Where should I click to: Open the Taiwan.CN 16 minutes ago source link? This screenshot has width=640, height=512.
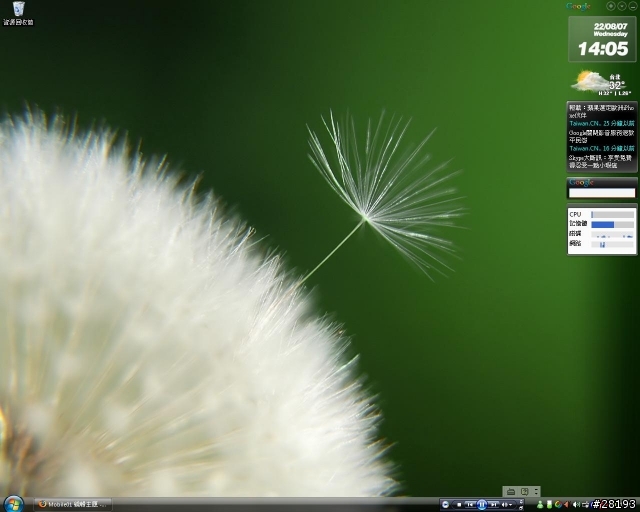(x=602, y=148)
